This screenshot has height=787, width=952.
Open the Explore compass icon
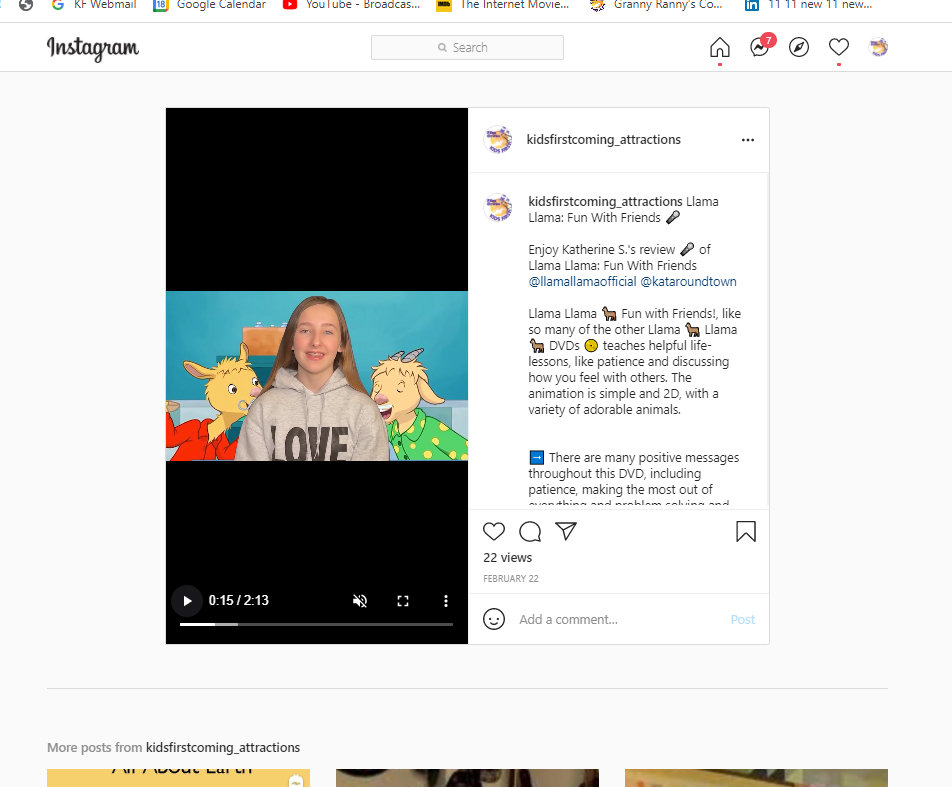tap(798, 47)
